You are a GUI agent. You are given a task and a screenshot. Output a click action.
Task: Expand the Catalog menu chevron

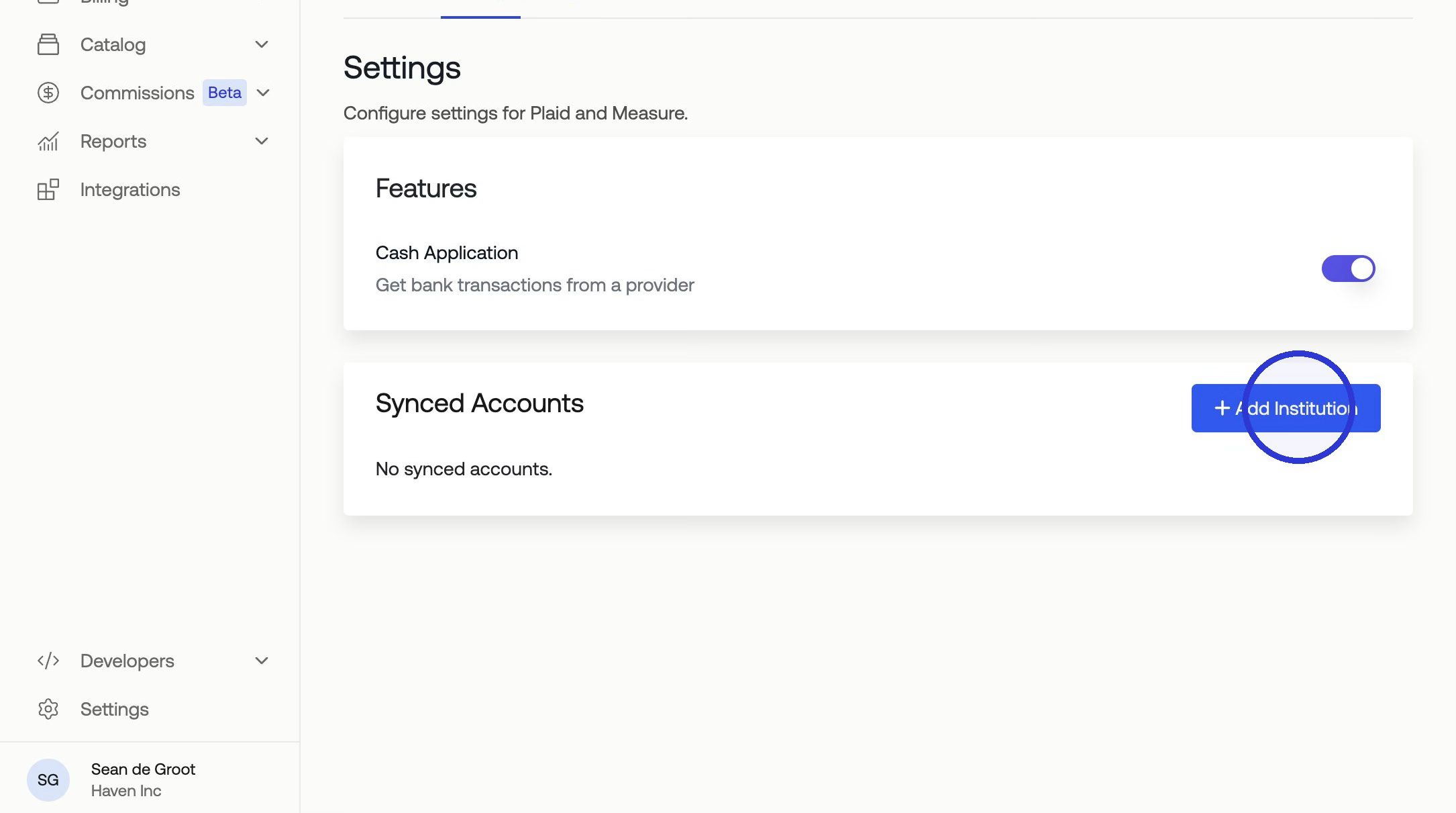pyautogui.click(x=262, y=44)
